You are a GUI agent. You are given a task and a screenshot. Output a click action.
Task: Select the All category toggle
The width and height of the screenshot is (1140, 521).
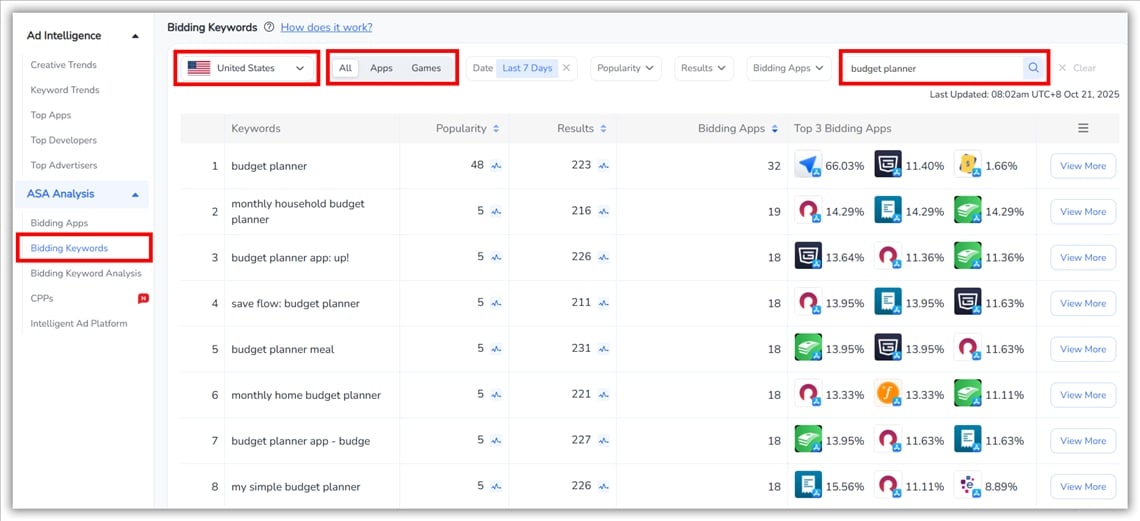tap(345, 68)
